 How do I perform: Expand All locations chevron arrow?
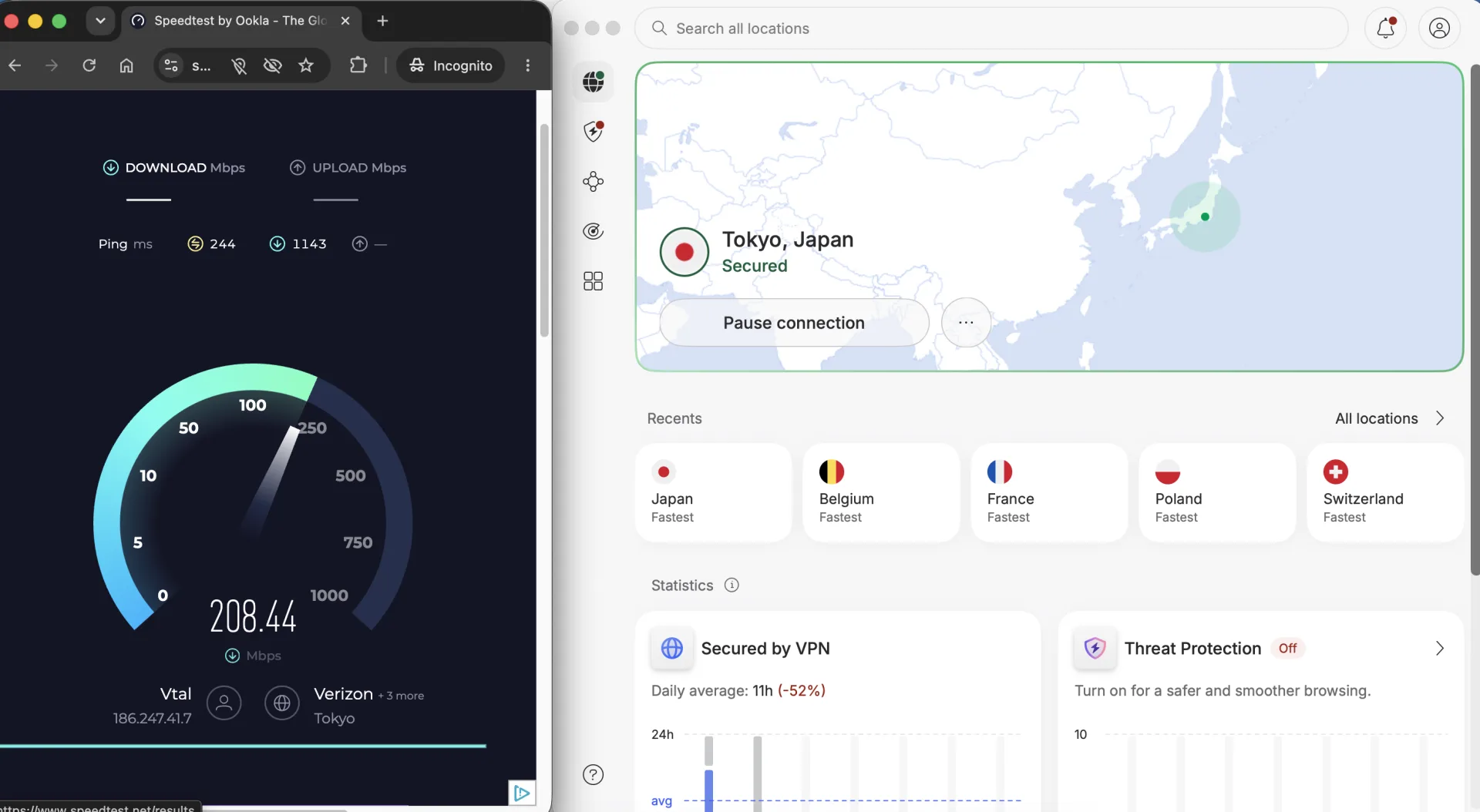(x=1439, y=418)
